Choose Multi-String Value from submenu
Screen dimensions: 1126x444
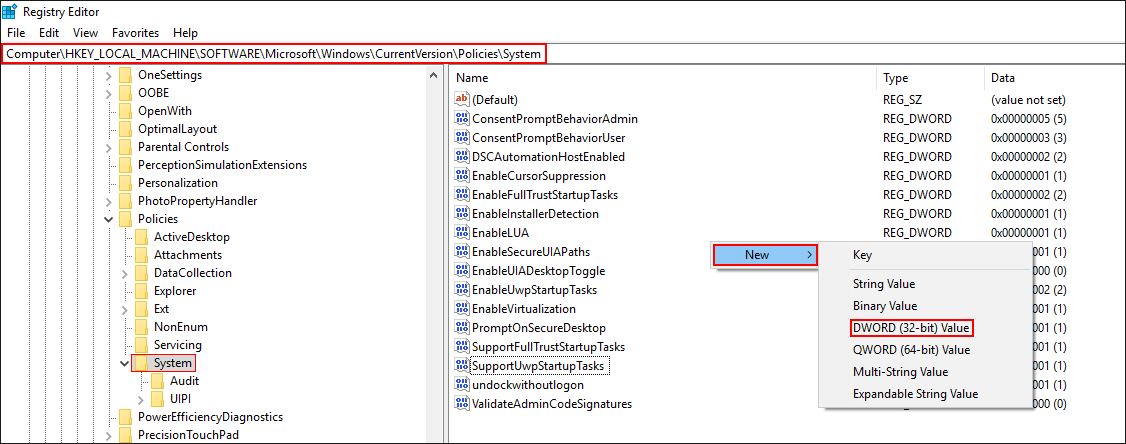pyautogui.click(x=901, y=371)
